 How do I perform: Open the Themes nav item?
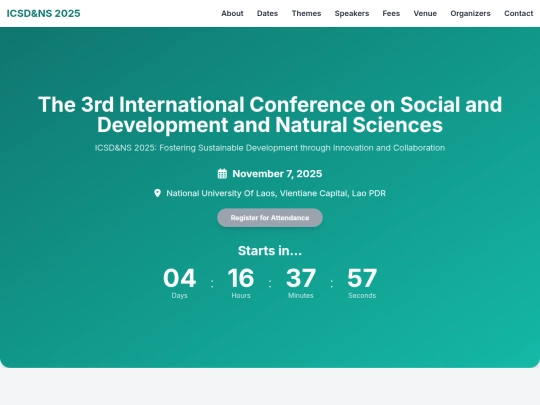(x=306, y=13)
